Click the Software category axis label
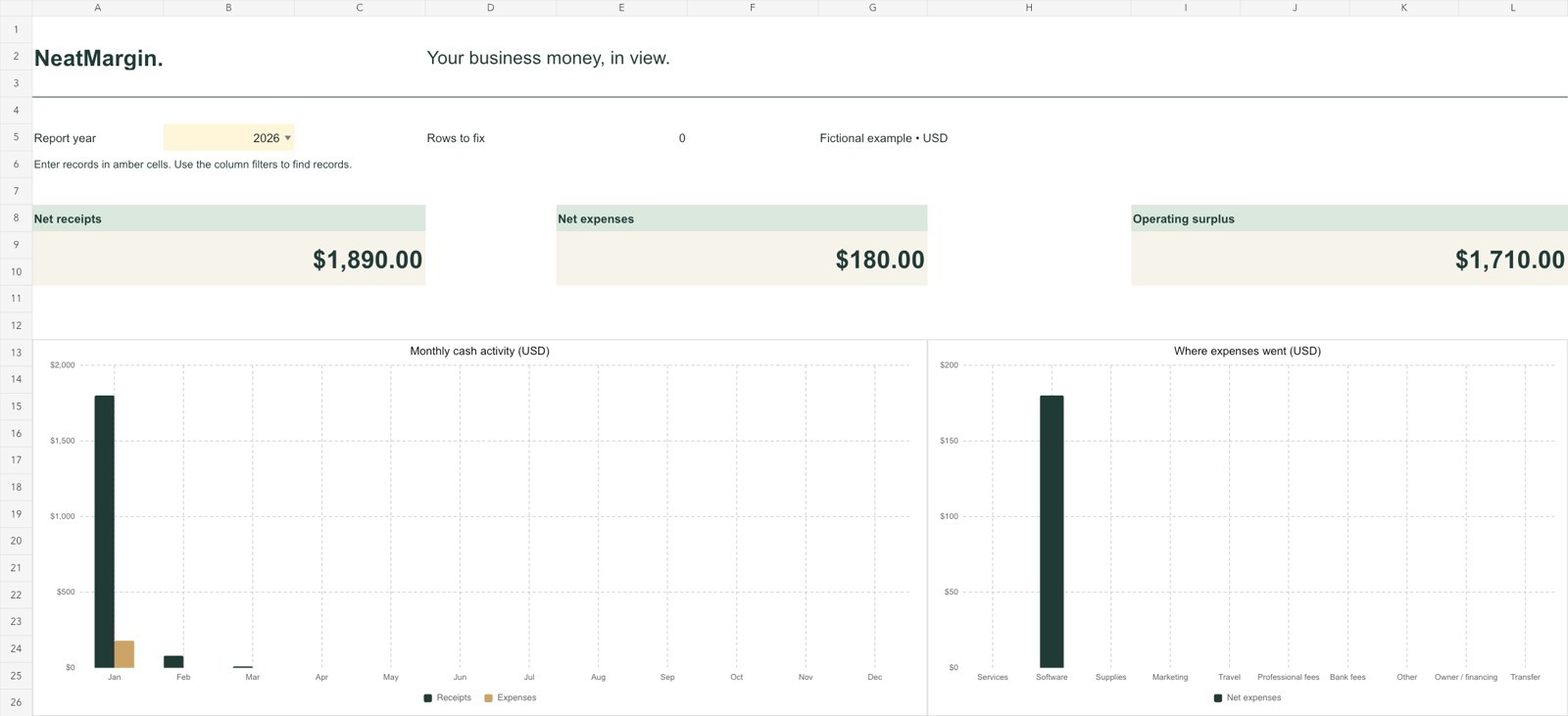Screen dimensions: 1568x716 (1052, 677)
